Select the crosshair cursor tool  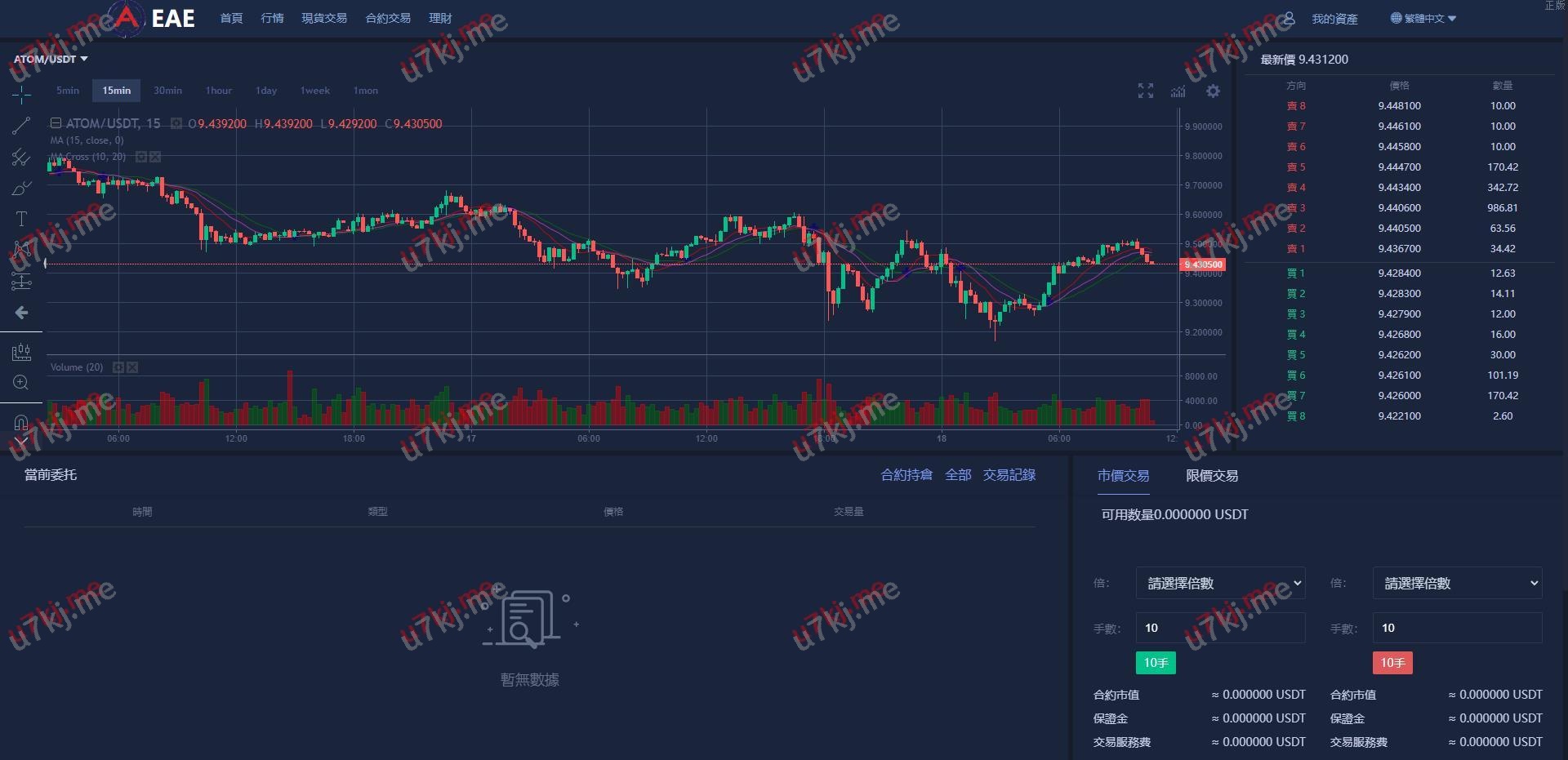click(x=21, y=96)
